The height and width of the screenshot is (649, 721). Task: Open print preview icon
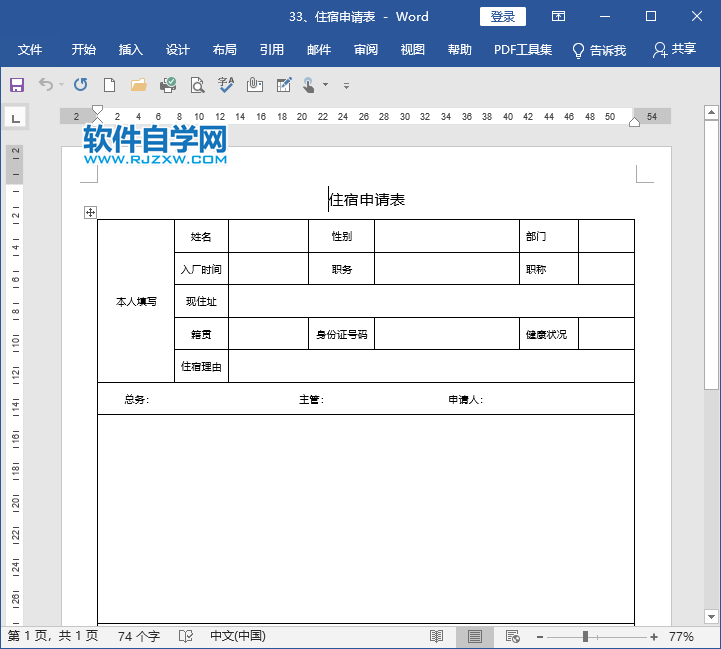197,85
